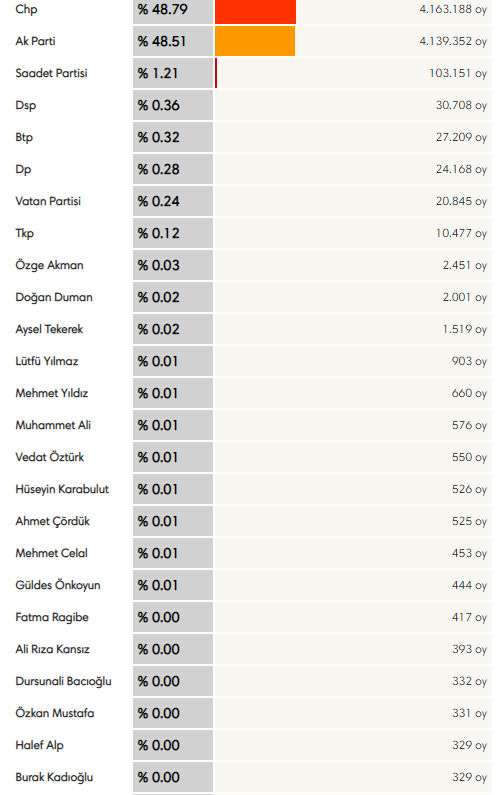Click candidate name Özge Akman
500x795 pixels.
click(49, 265)
